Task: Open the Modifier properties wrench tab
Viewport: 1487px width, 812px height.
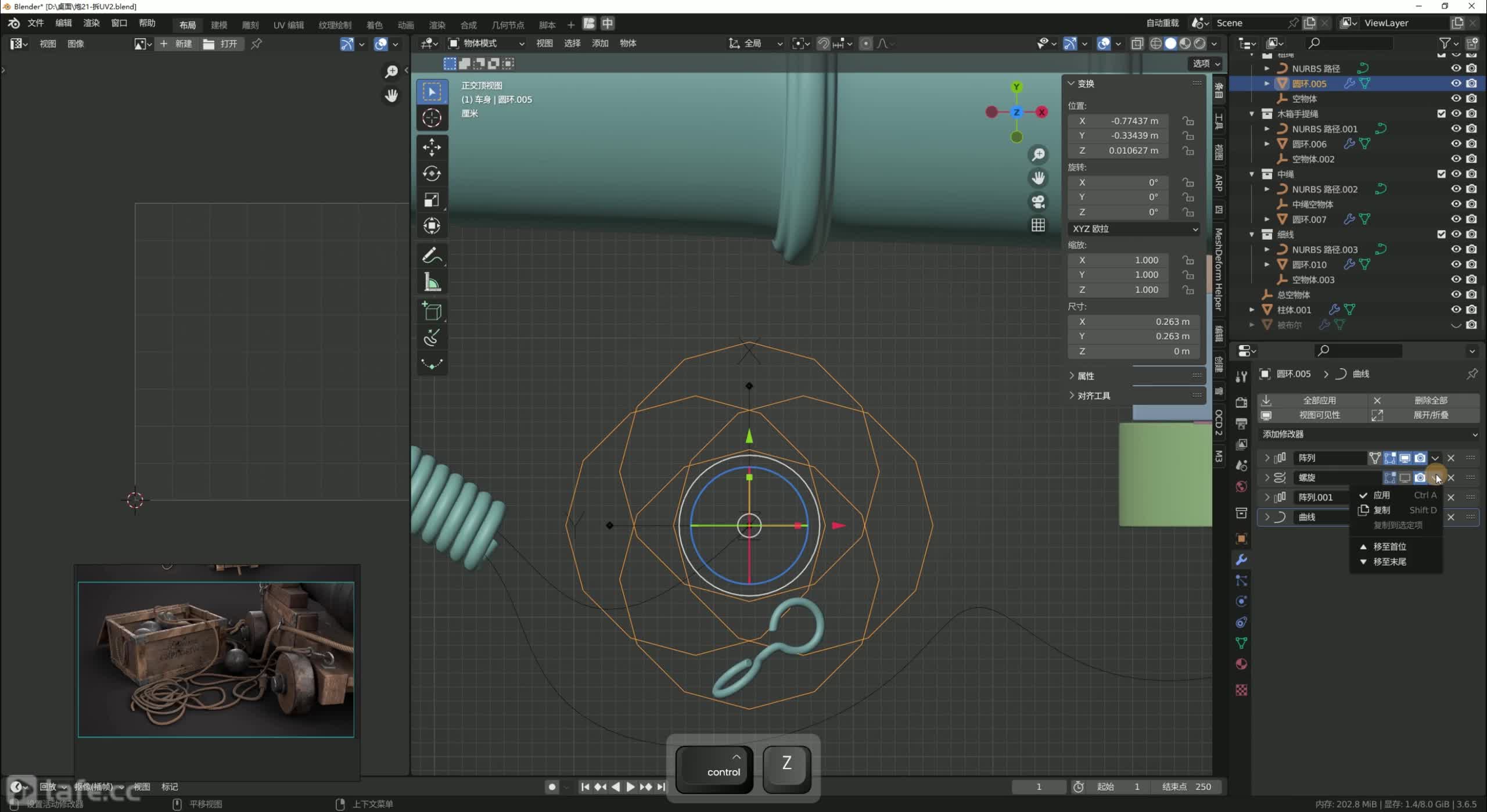Action: [x=1241, y=560]
